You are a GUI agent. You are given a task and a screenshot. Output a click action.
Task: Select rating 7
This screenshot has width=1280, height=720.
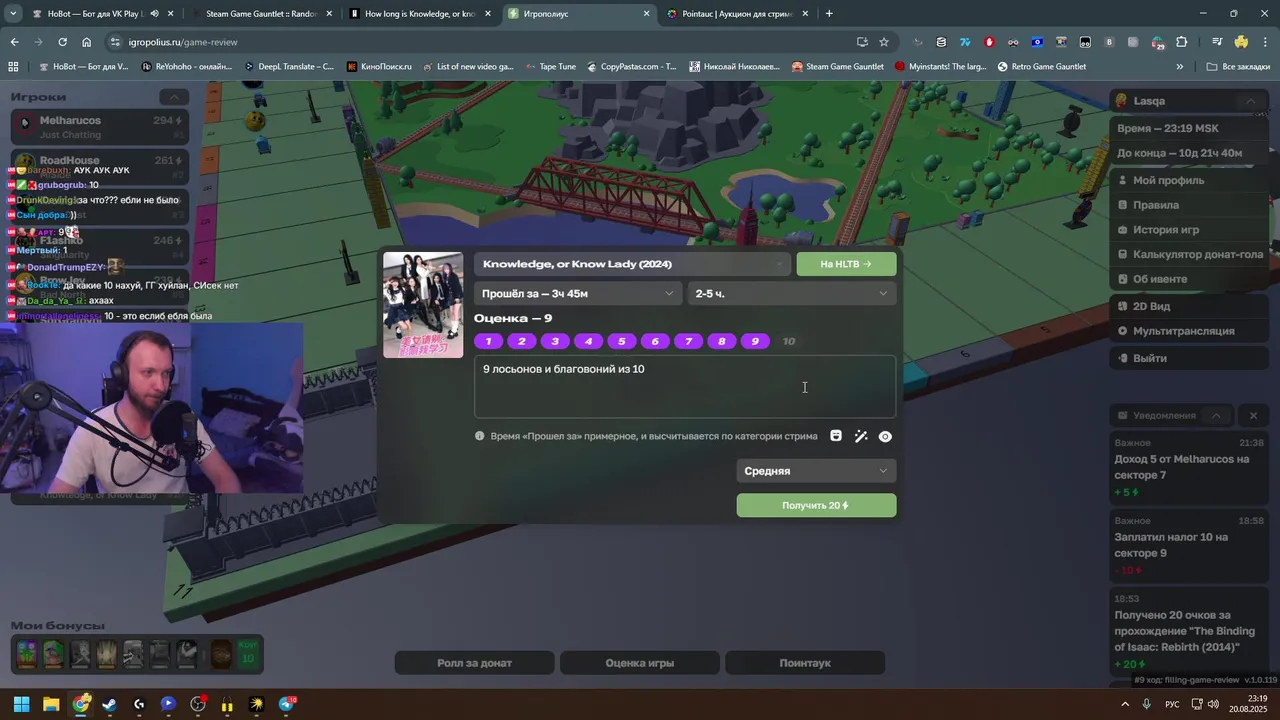[x=688, y=341]
